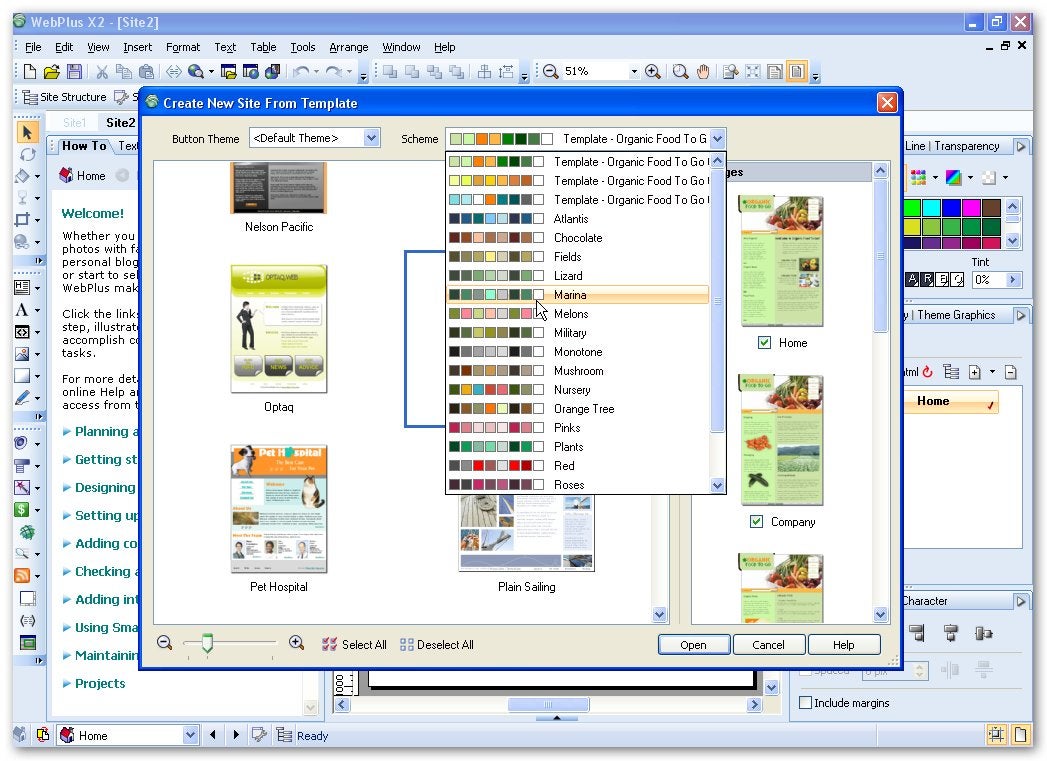Image resolution: width=1047 pixels, height=761 pixels.
Task: Click the Paste clipboard icon
Action: click(146, 71)
